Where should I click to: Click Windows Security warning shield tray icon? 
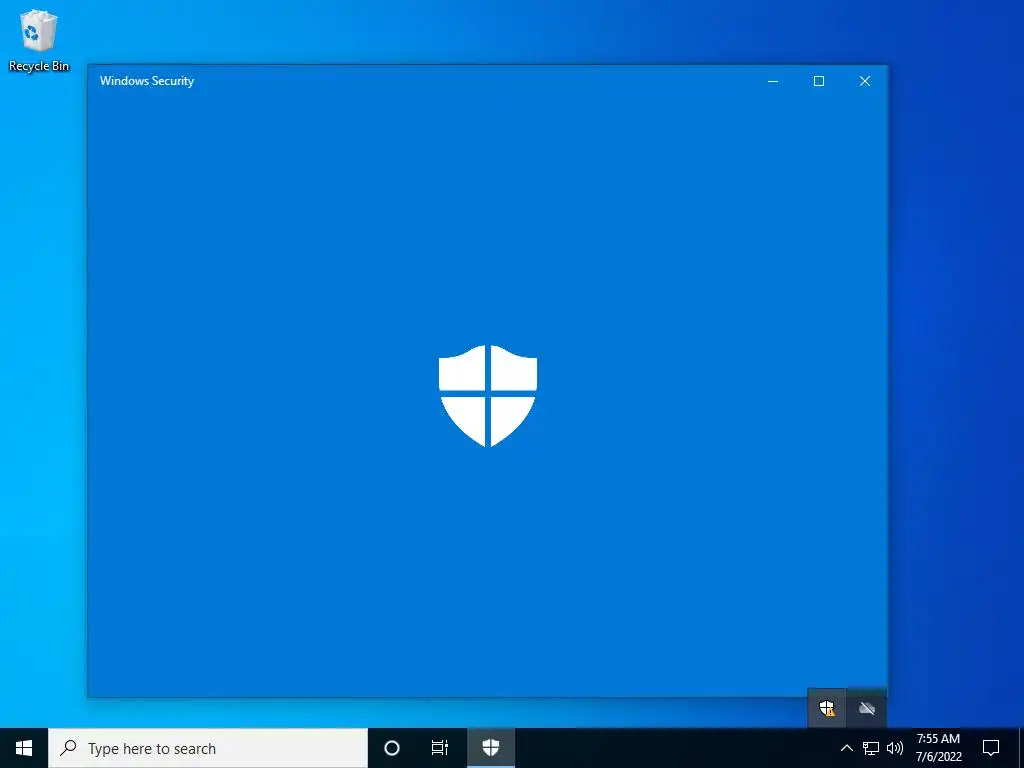(827, 708)
